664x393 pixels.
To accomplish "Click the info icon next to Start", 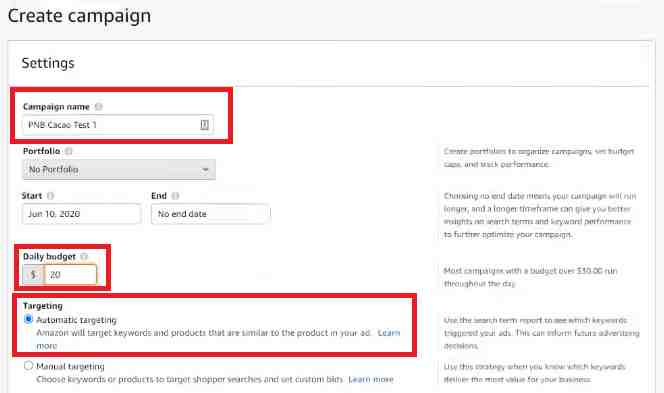I will pos(50,196).
